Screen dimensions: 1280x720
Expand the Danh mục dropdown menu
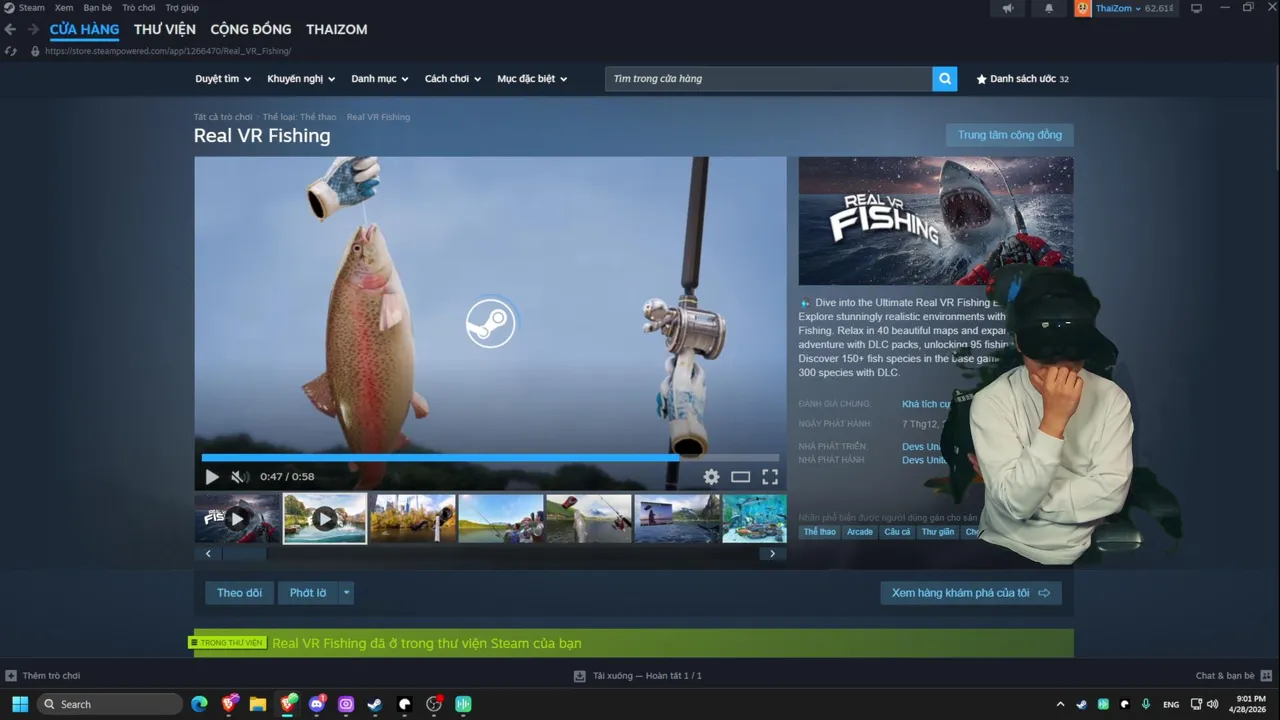coord(380,79)
